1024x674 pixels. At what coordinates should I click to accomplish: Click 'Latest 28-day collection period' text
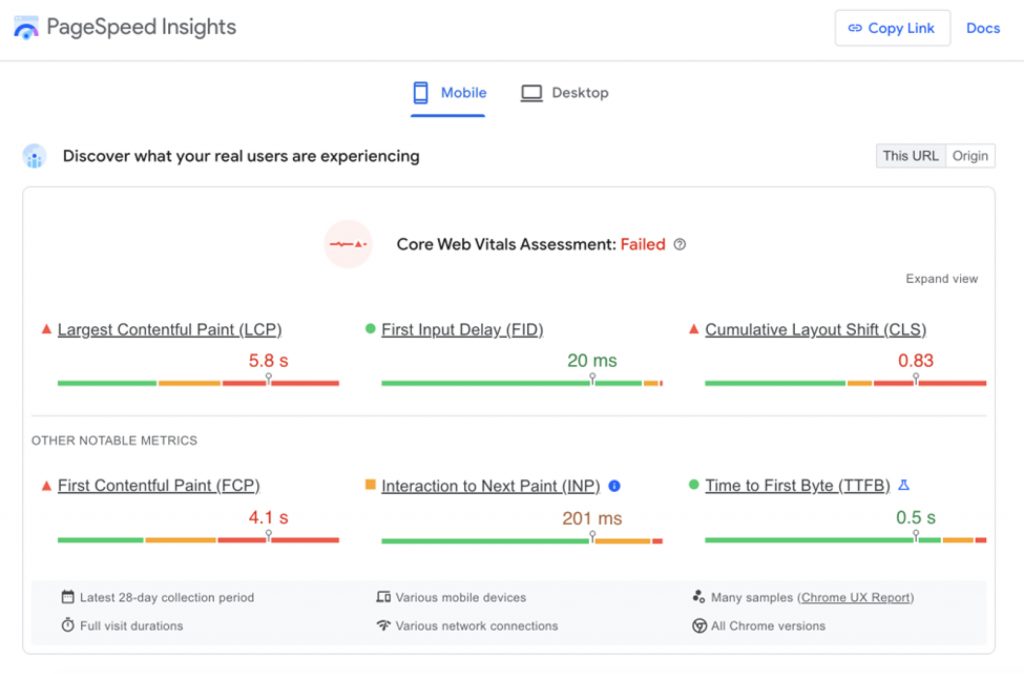pos(167,598)
